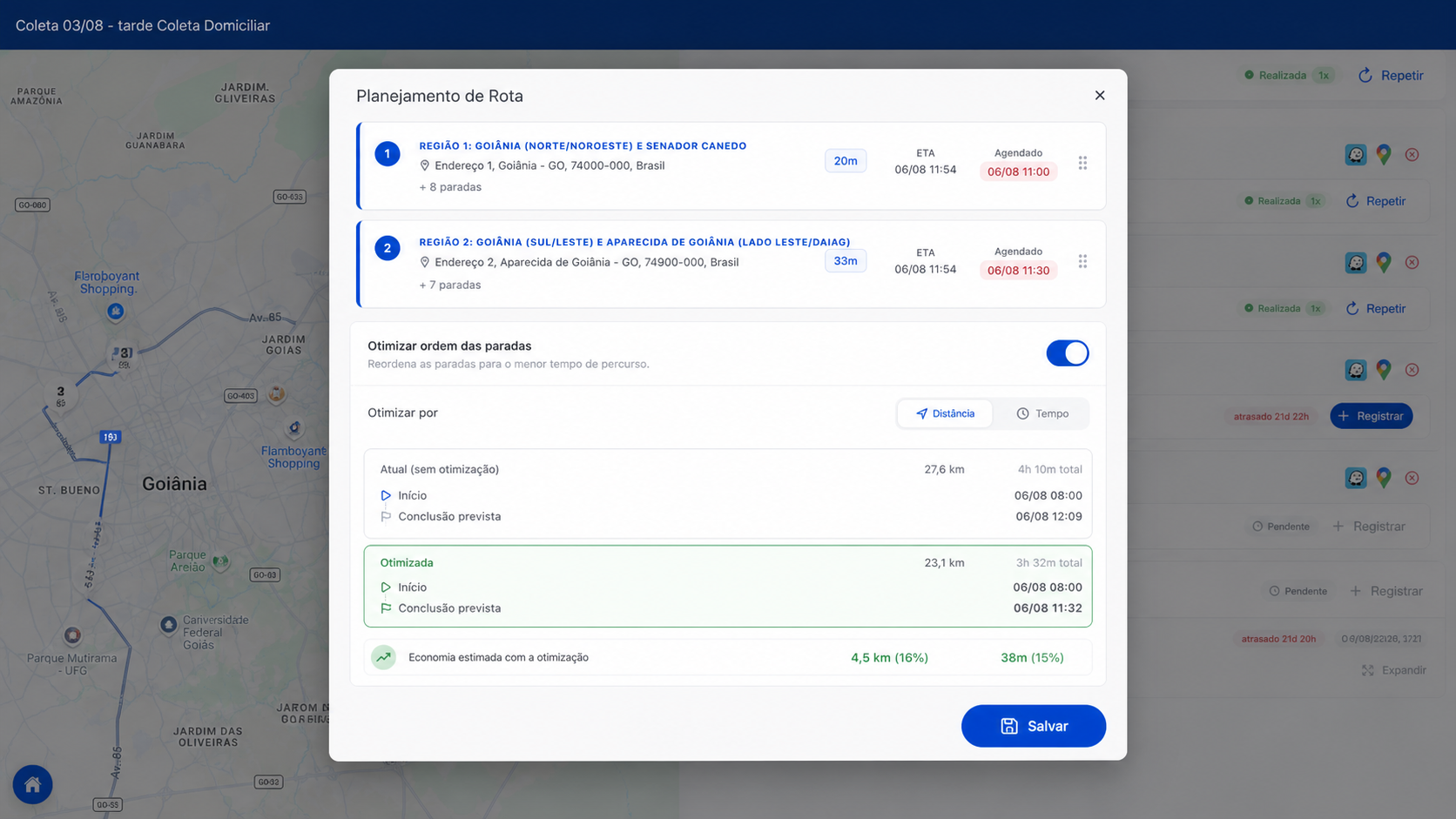
Task: Click the Início play icon in Atual card
Action: [x=386, y=495]
